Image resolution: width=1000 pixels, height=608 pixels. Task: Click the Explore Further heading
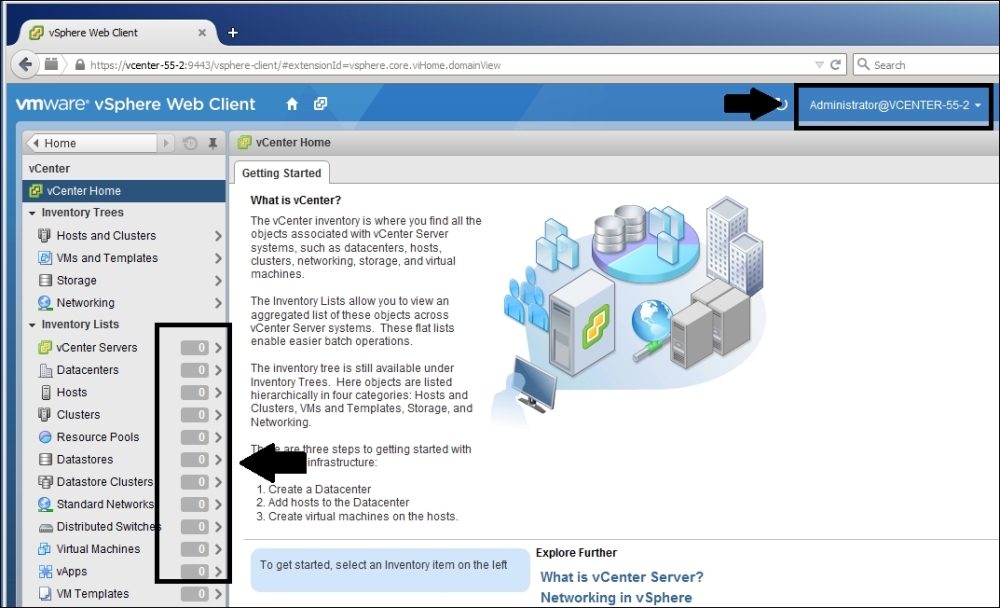[x=577, y=552]
